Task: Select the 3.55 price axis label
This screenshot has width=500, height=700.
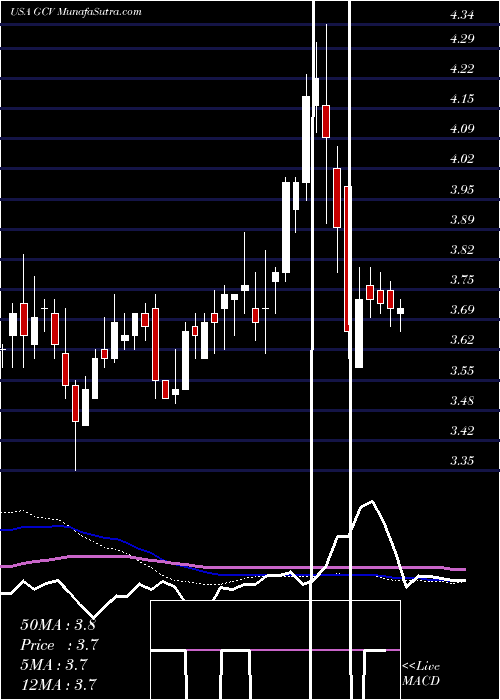Action: (462, 370)
